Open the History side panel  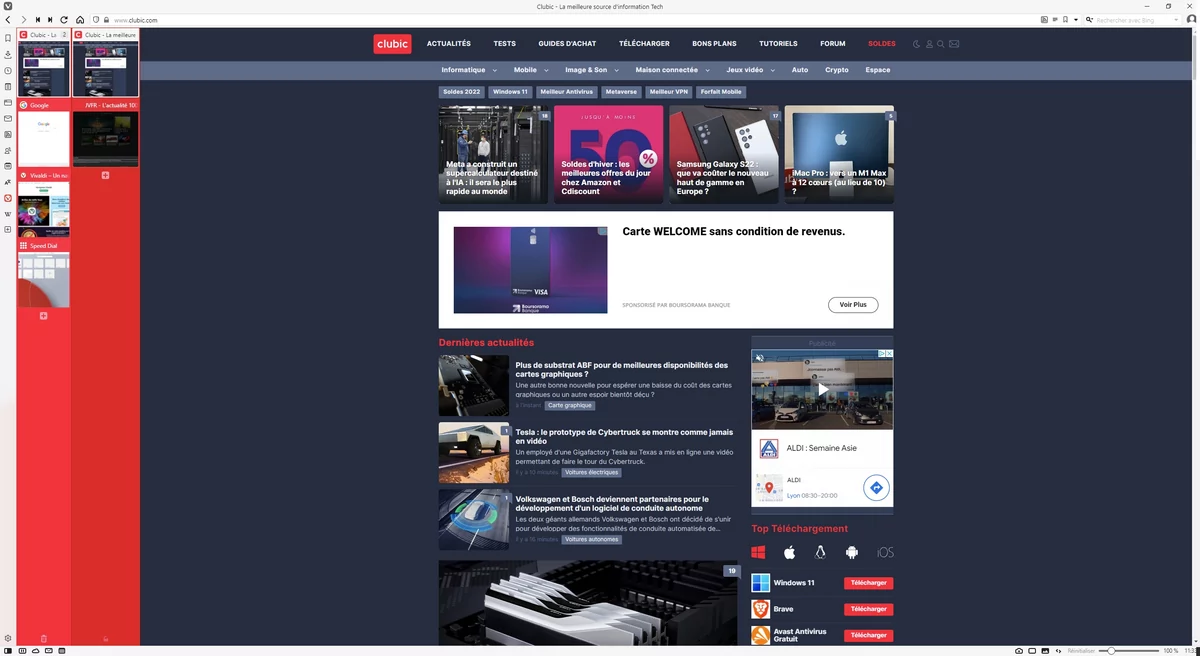[8, 70]
